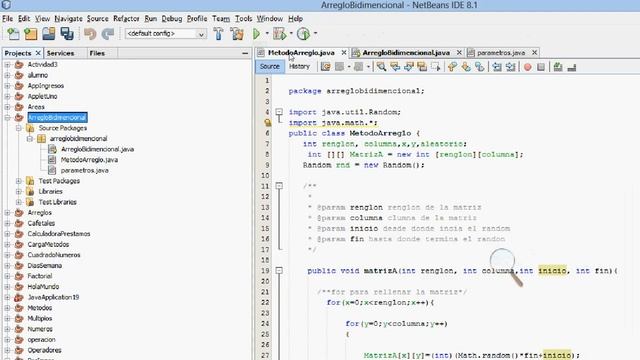Click the Shift Line Left icon
The height and width of the screenshot is (360, 640).
pyautogui.click(x=497, y=67)
